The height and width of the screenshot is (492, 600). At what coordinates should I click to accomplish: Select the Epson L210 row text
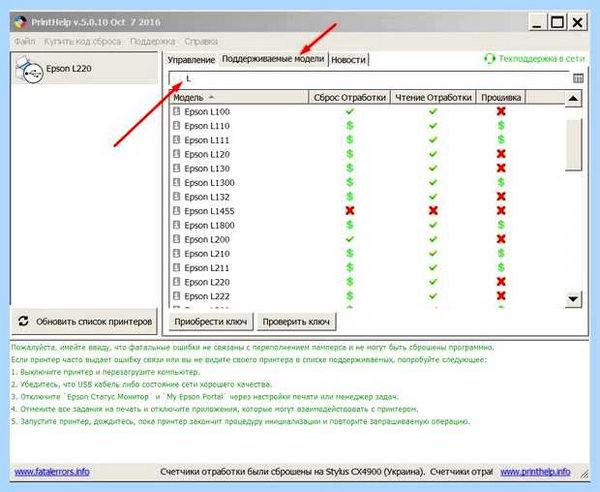(207, 254)
